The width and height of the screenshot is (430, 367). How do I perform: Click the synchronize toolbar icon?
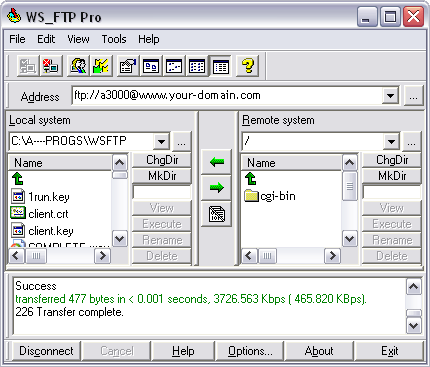(x=101, y=66)
